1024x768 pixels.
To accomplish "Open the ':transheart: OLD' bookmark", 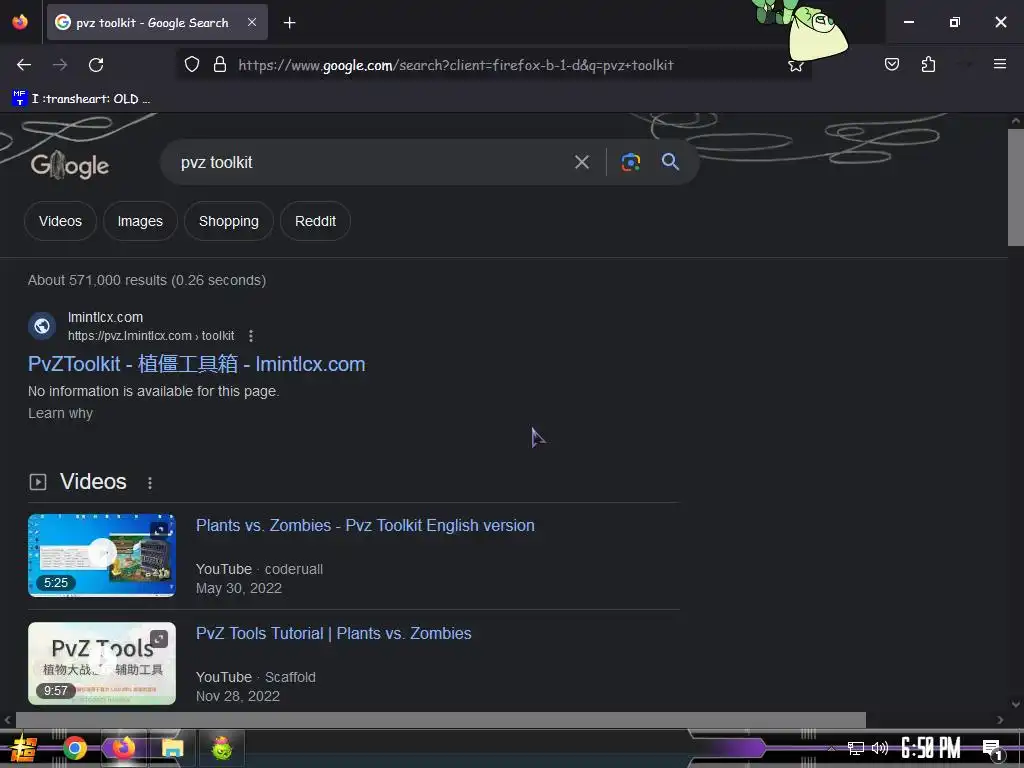I will [x=81, y=99].
